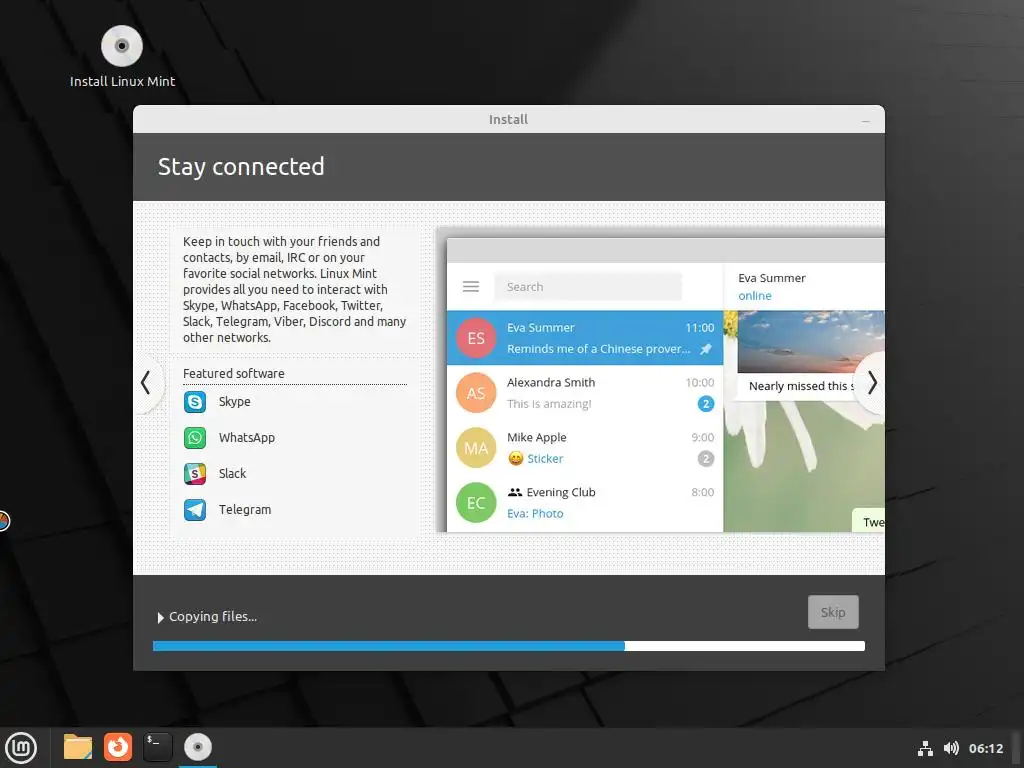
Task: Click the ES avatar for Eva Summer
Action: [x=476, y=338]
